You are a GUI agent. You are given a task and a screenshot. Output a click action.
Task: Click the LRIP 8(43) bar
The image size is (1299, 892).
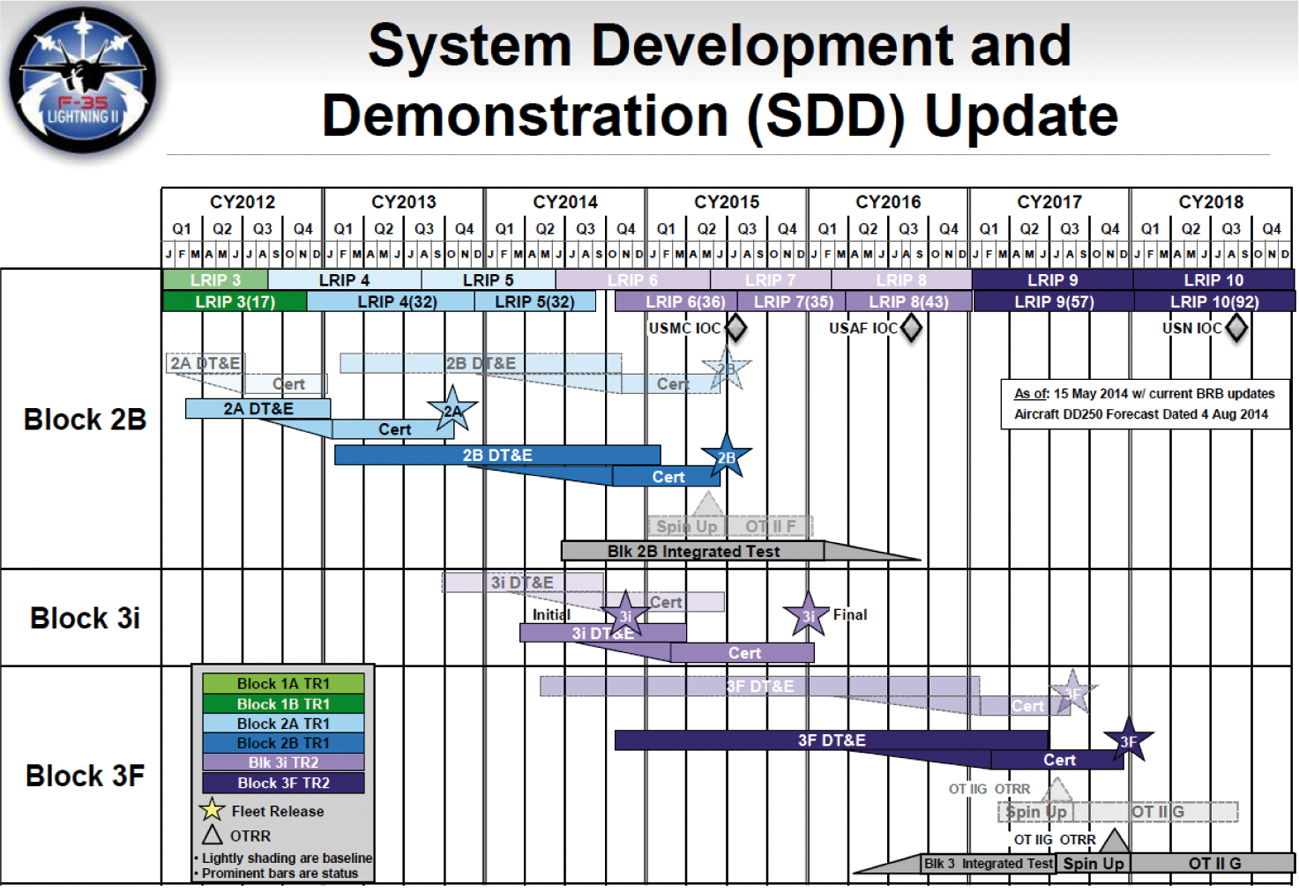[909, 301]
